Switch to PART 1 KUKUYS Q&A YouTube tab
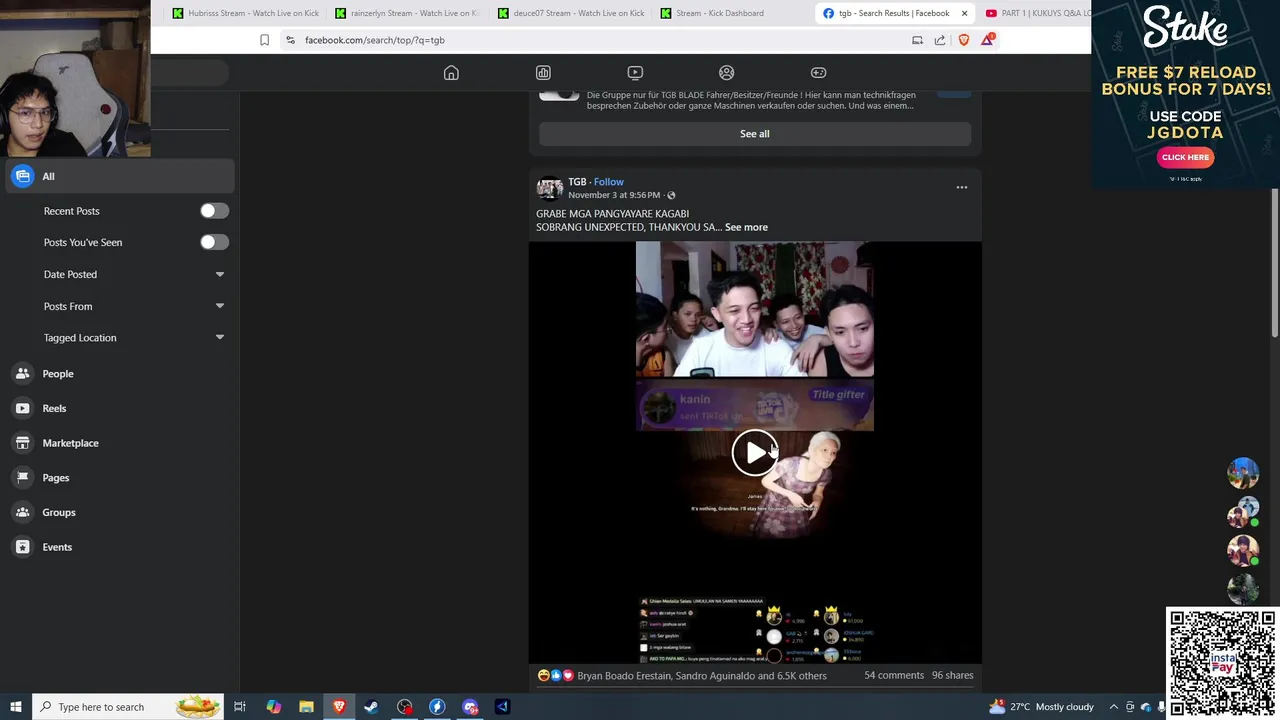Image resolution: width=1280 pixels, height=720 pixels. pyautogui.click(x=1036, y=13)
